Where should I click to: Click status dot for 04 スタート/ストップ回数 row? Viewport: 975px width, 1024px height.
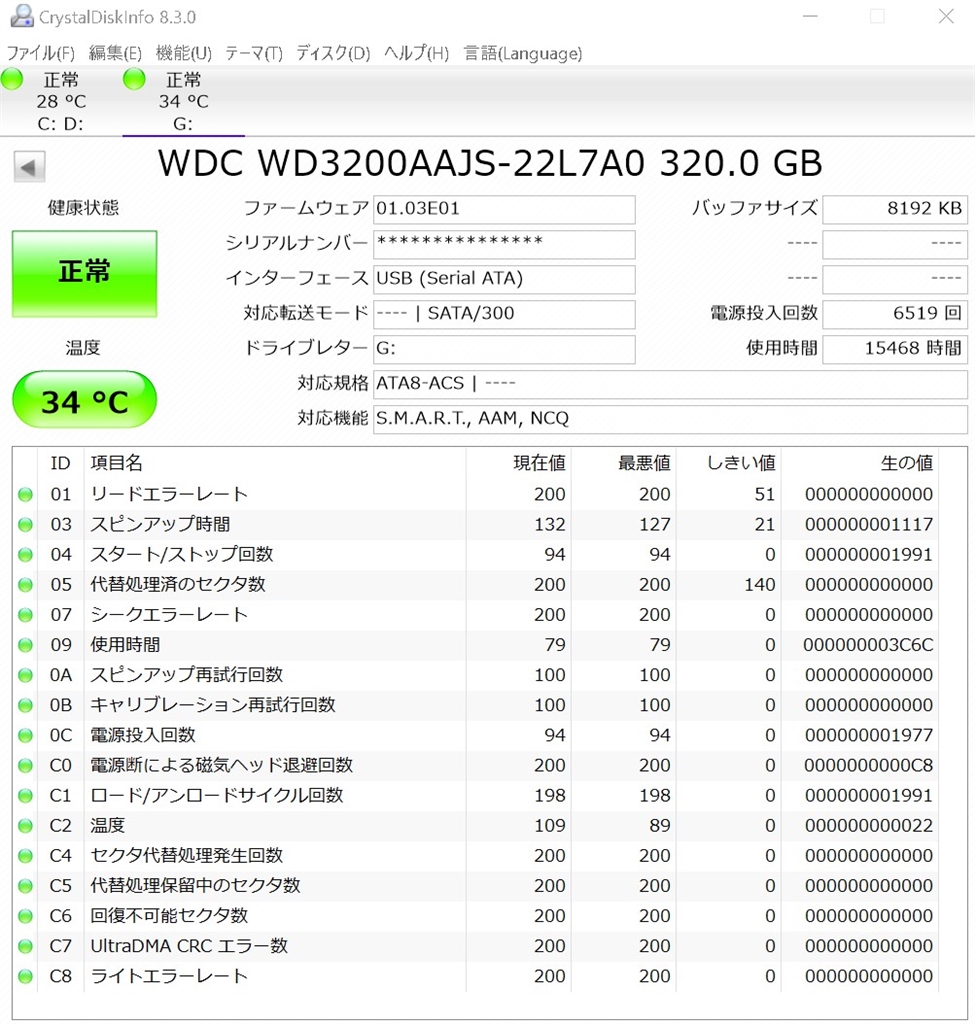tap(25, 555)
